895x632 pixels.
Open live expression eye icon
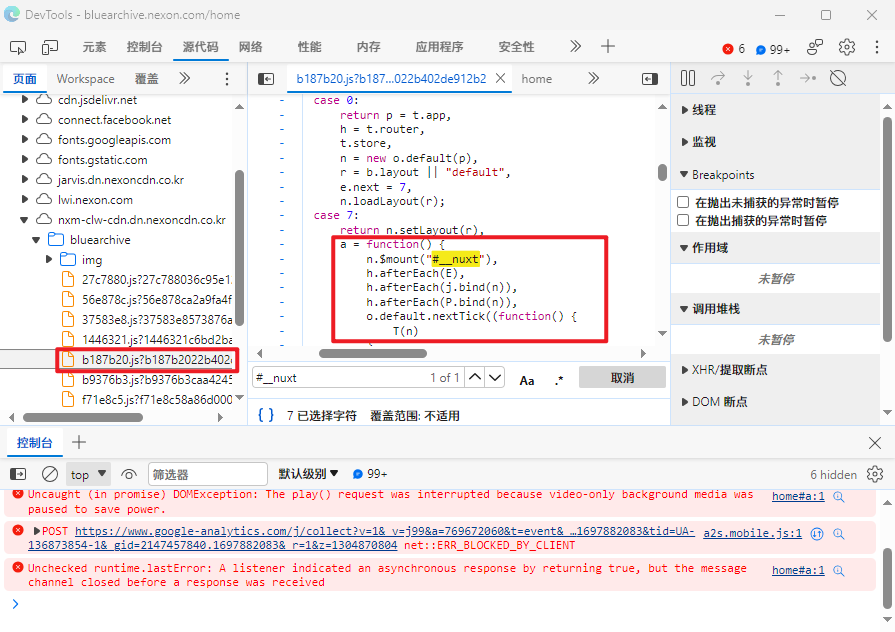click(129, 474)
